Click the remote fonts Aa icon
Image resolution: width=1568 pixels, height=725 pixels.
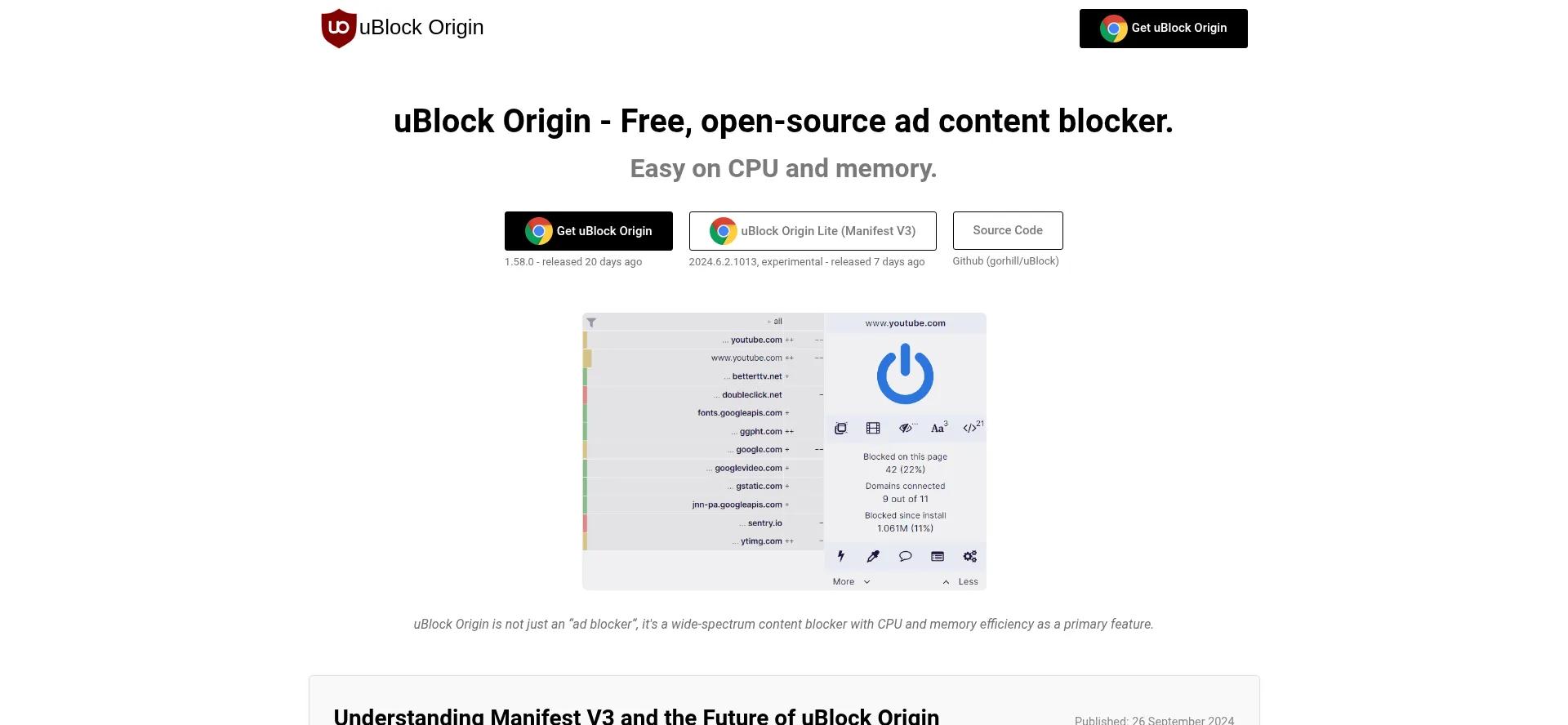click(x=939, y=428)
